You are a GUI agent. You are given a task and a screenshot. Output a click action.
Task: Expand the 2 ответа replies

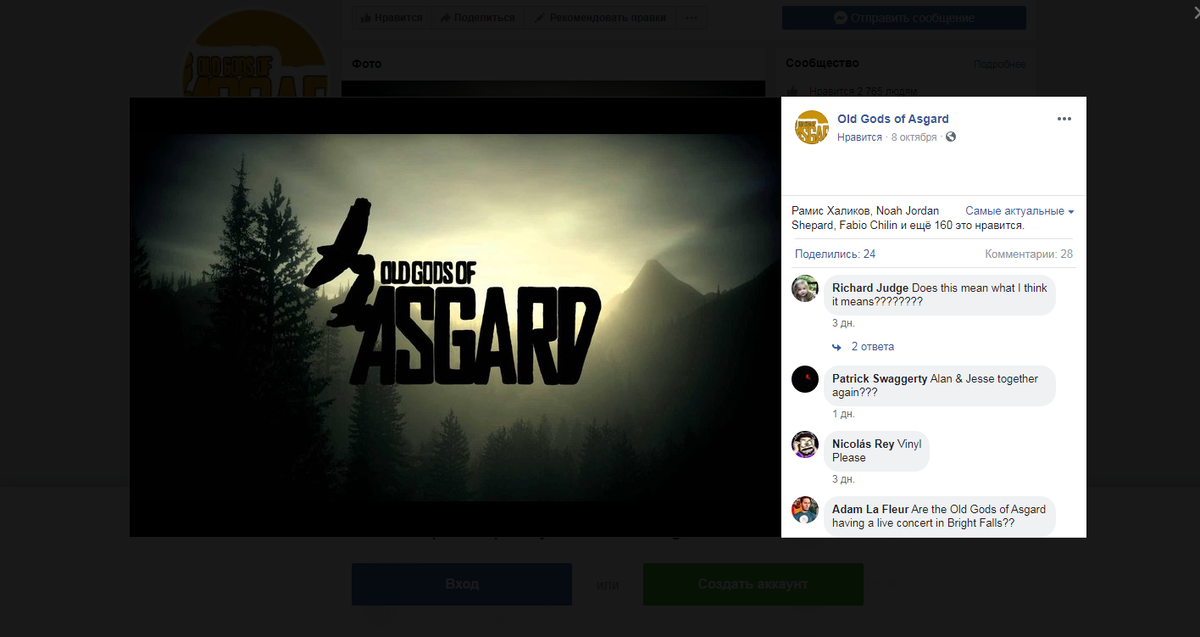coord(872,347)
